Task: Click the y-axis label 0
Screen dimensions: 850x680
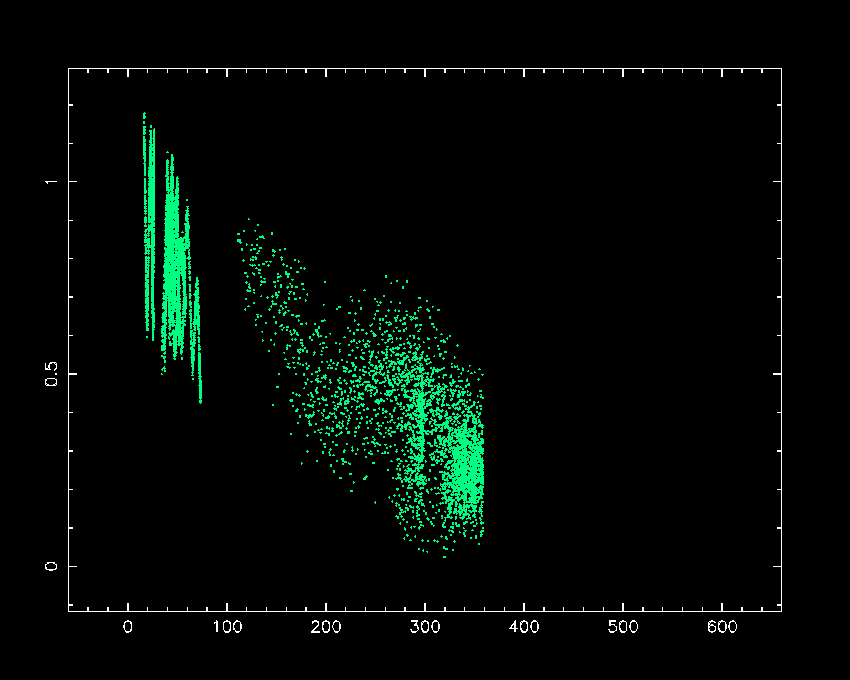Action: [51, 566]
